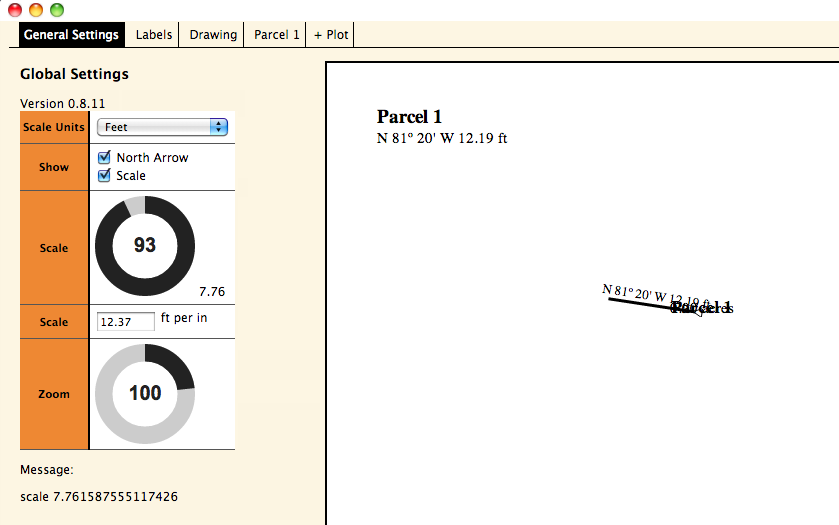Click the yellow minimize window button
The image size is (839, 525).
point(36,10)
